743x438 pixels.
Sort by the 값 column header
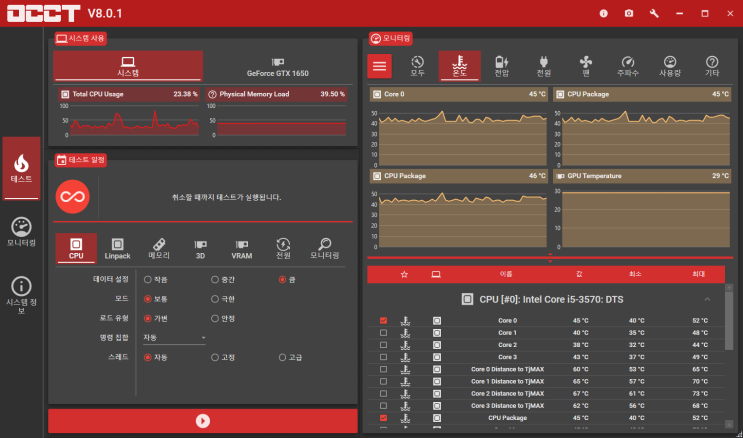click(579, 274)
